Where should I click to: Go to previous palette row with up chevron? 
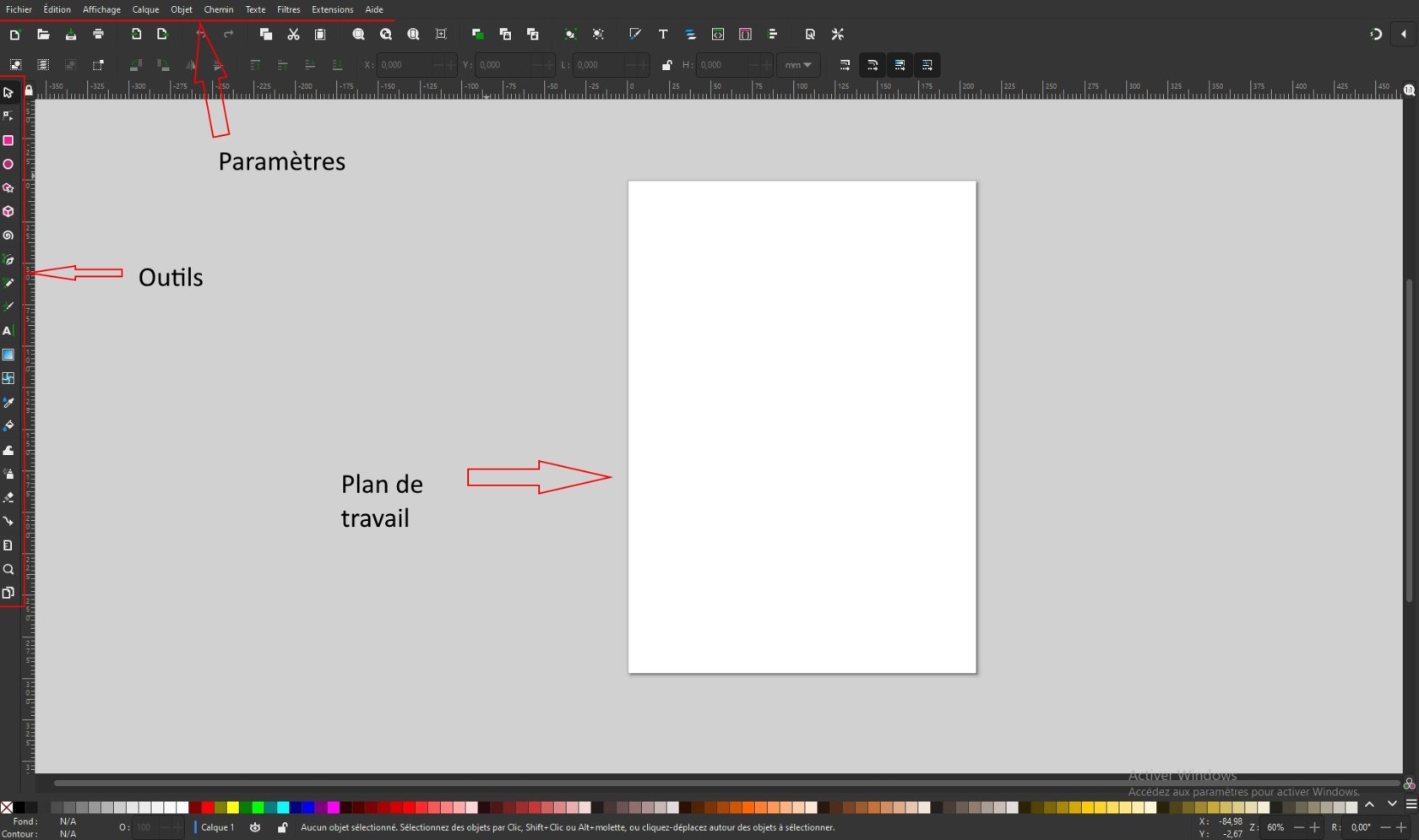pos(1369,804)
